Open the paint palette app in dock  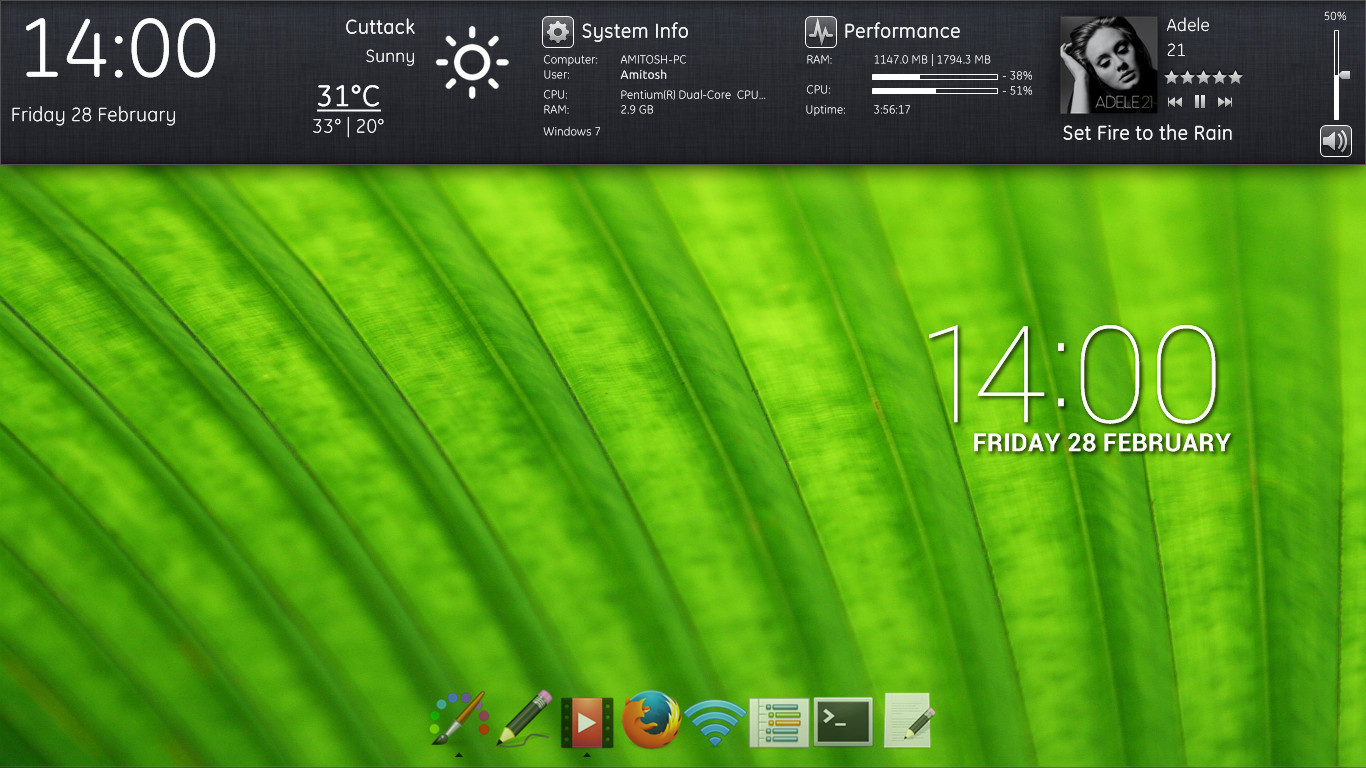point(459,718)
